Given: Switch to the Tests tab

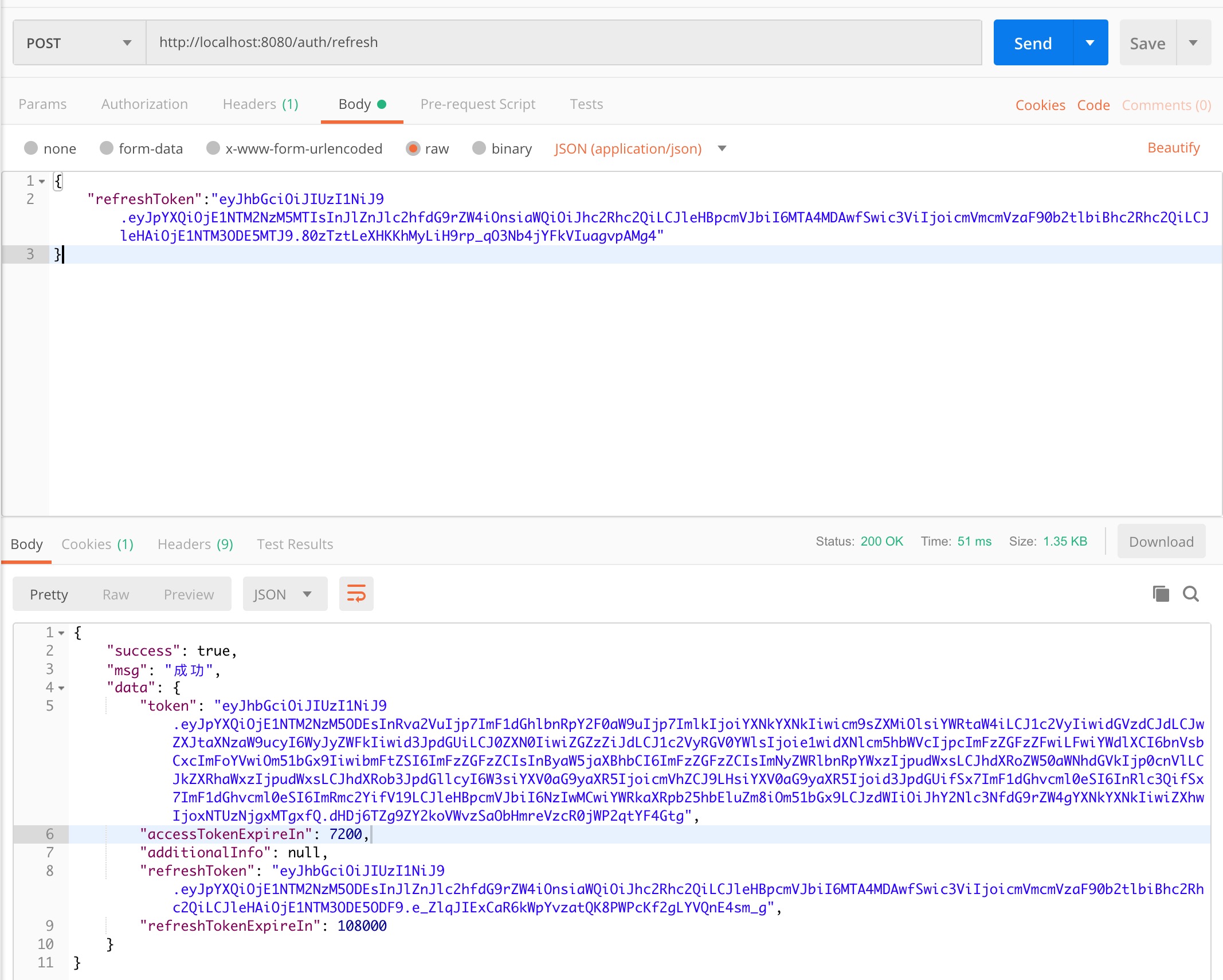Looking at the screenshot, I should pyautogui.click(x=586, y=104).
